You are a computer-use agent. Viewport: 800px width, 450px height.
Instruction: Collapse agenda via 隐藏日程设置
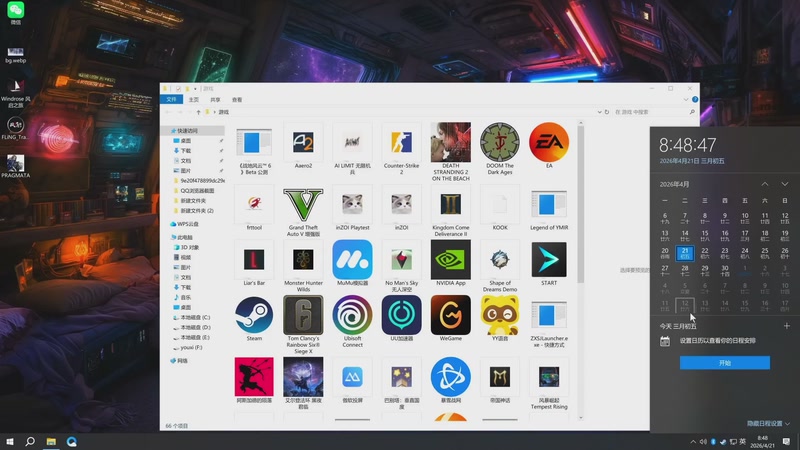768,423
